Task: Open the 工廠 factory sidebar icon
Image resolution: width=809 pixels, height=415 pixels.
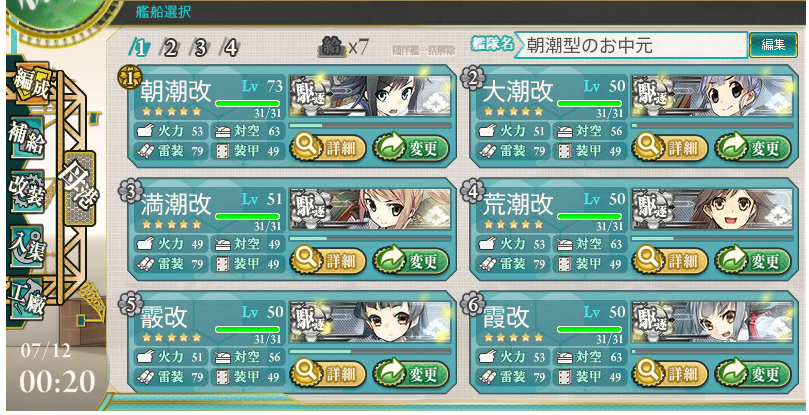Action: tap(26, 300)
